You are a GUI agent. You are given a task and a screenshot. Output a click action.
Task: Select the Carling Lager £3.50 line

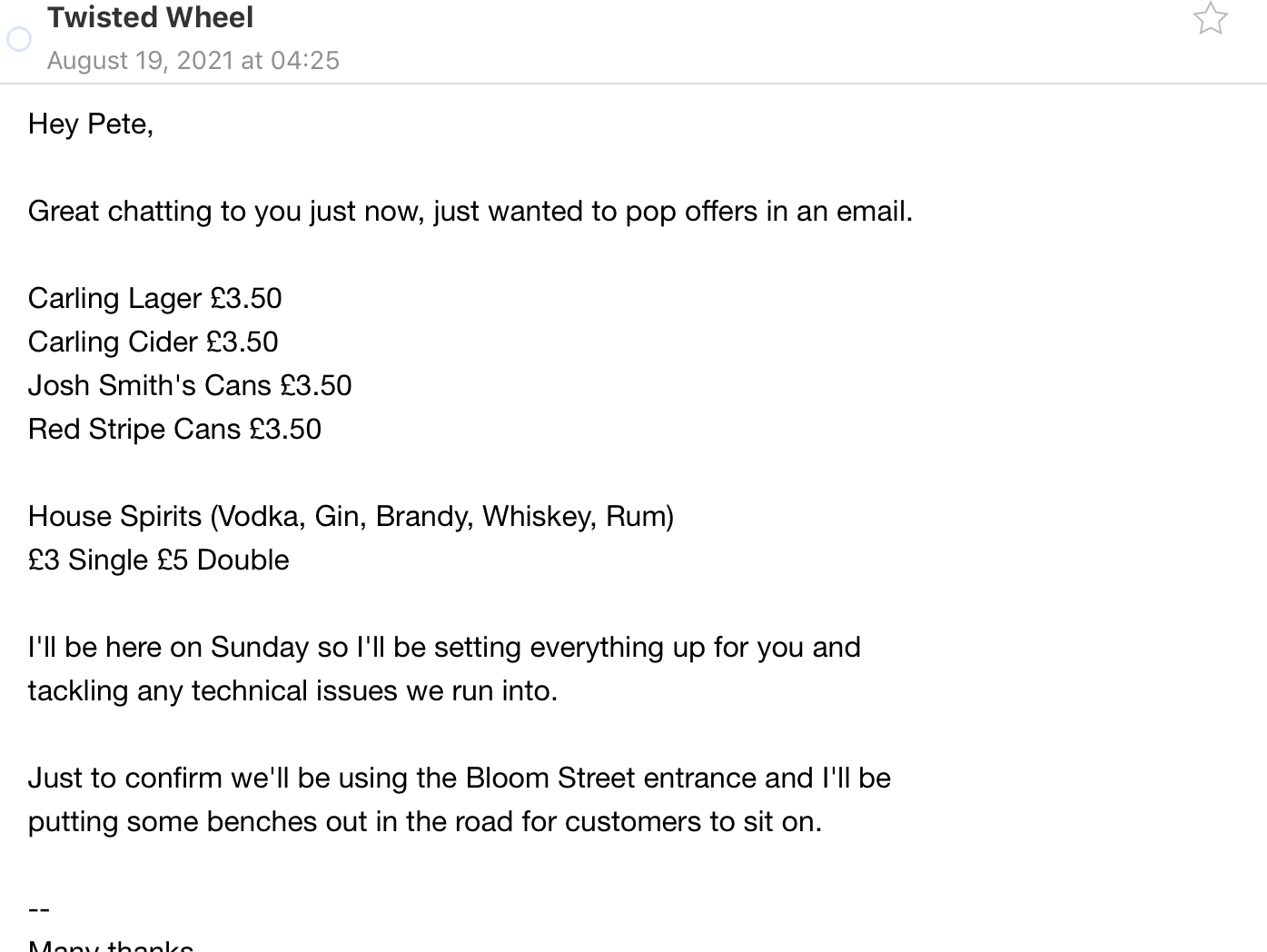[155, 298]
